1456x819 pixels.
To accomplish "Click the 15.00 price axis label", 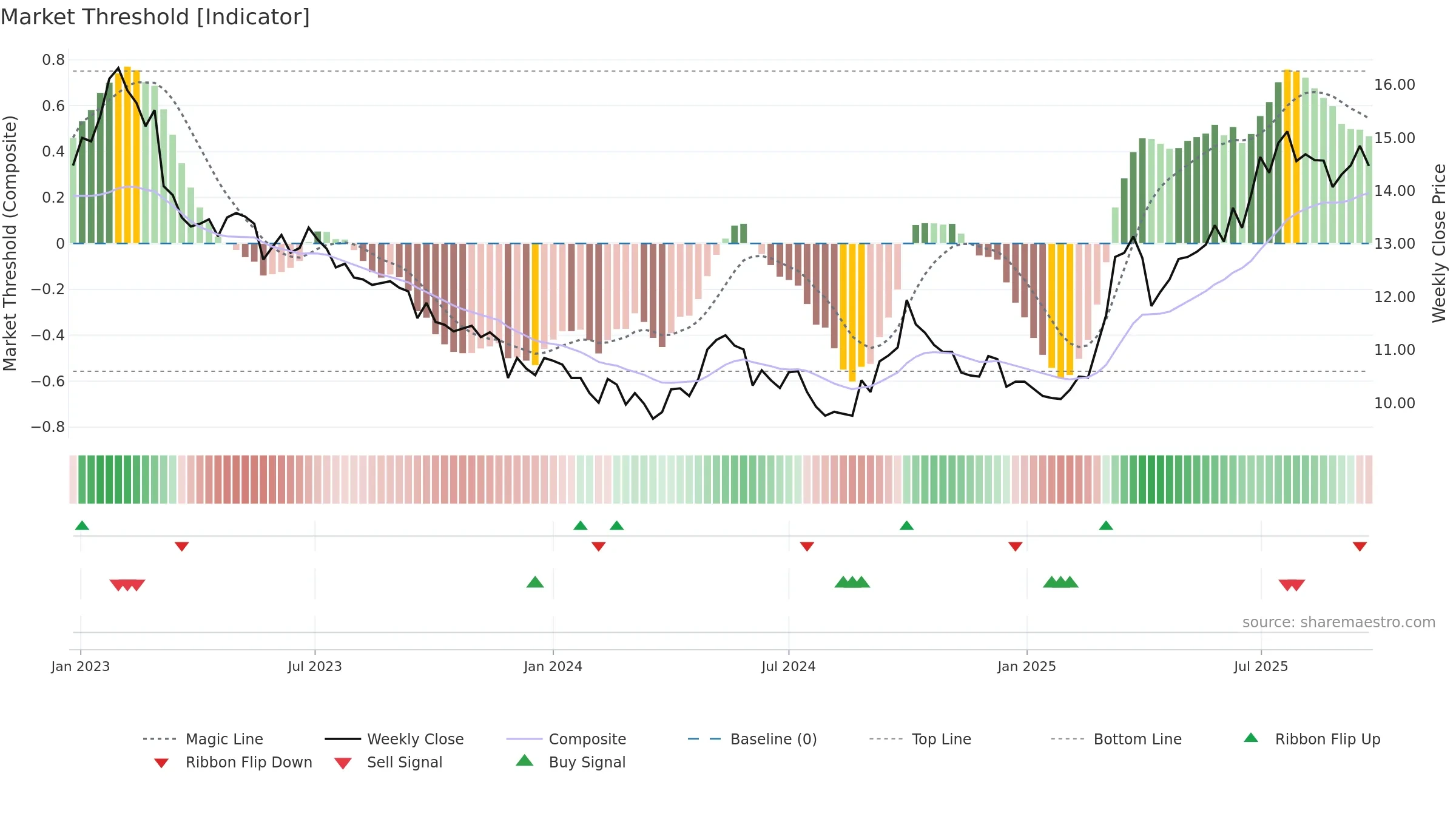I will pos(1395,138).
